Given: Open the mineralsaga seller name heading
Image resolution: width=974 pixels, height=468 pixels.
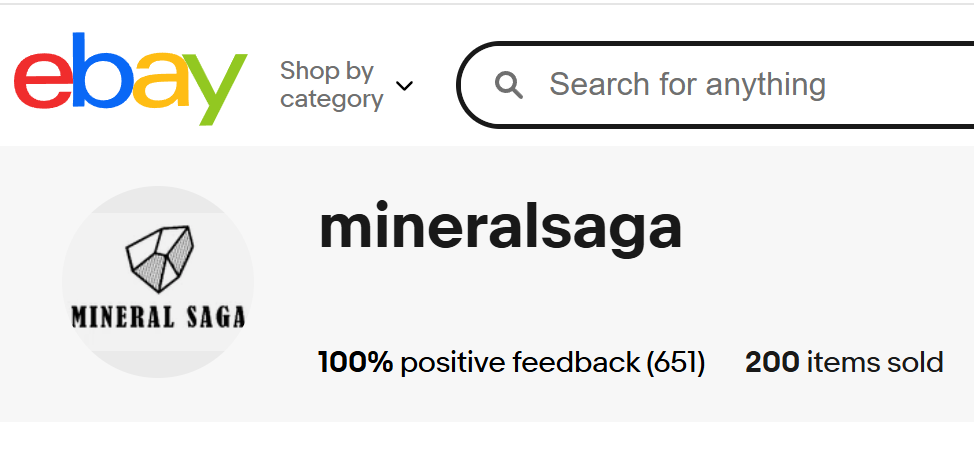Looking at the screenshot, I should click(500, 227).
